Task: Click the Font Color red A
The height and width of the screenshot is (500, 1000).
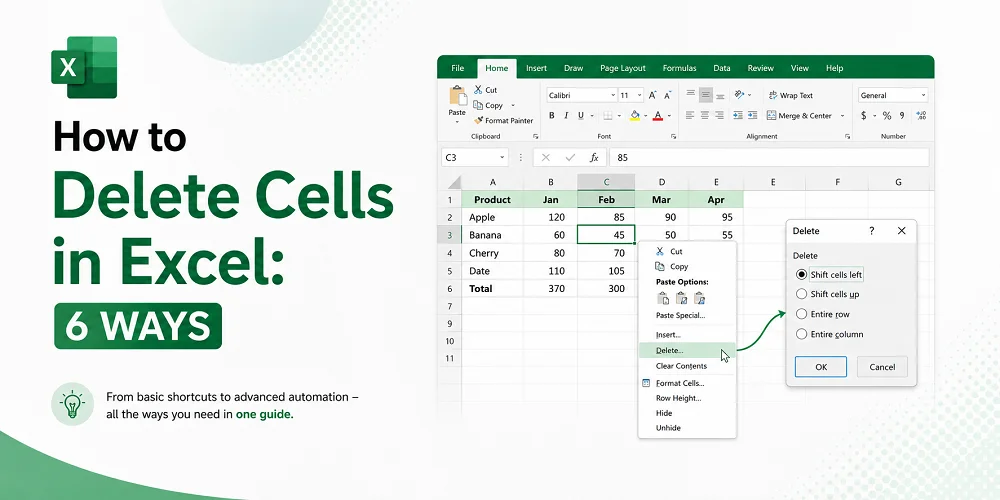Action: pyautogui.click(x=658, y=115)
